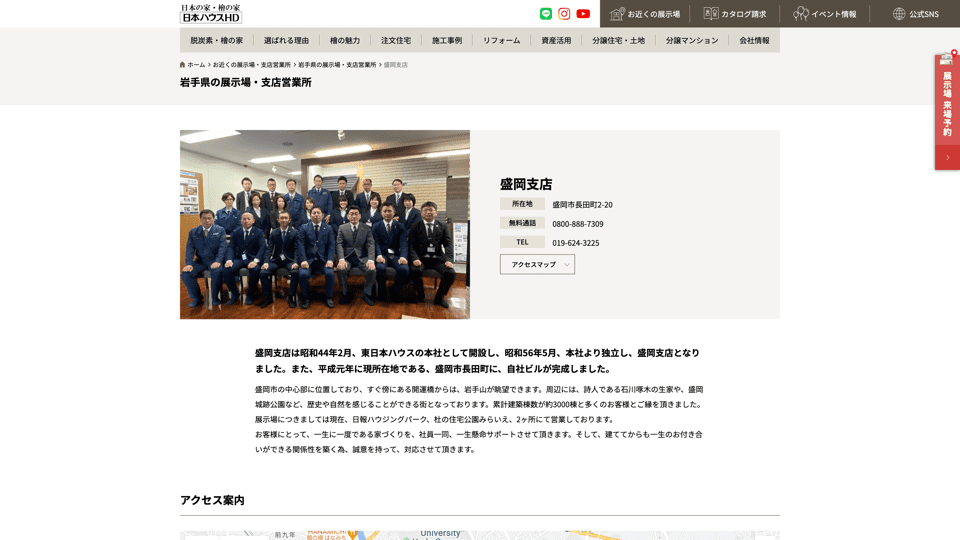This screenshot has height=540, width=960.
Task: Click the address 盛岡市長田町2-20
Action: pyautogui.click(x=582, y=204)
